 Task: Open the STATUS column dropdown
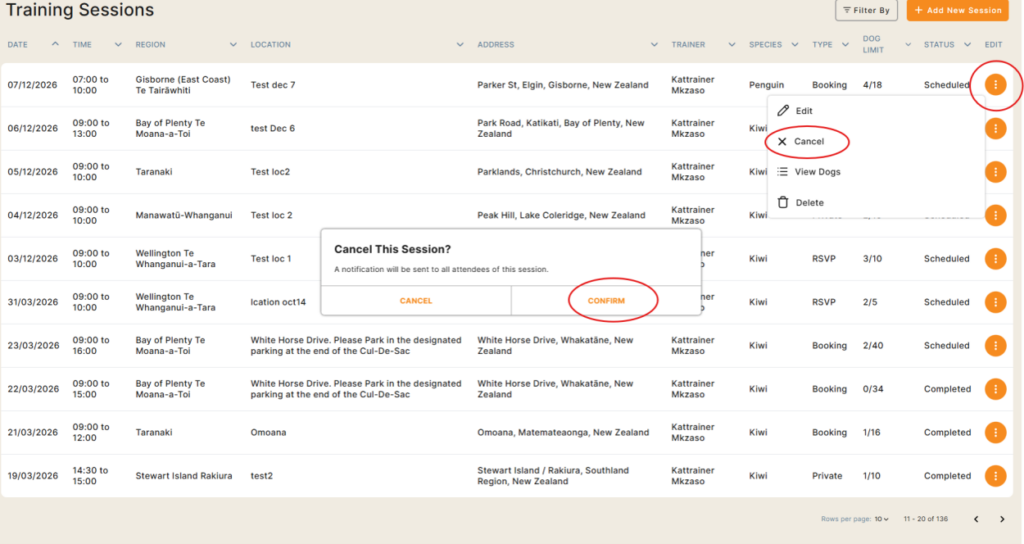(967, 44)
